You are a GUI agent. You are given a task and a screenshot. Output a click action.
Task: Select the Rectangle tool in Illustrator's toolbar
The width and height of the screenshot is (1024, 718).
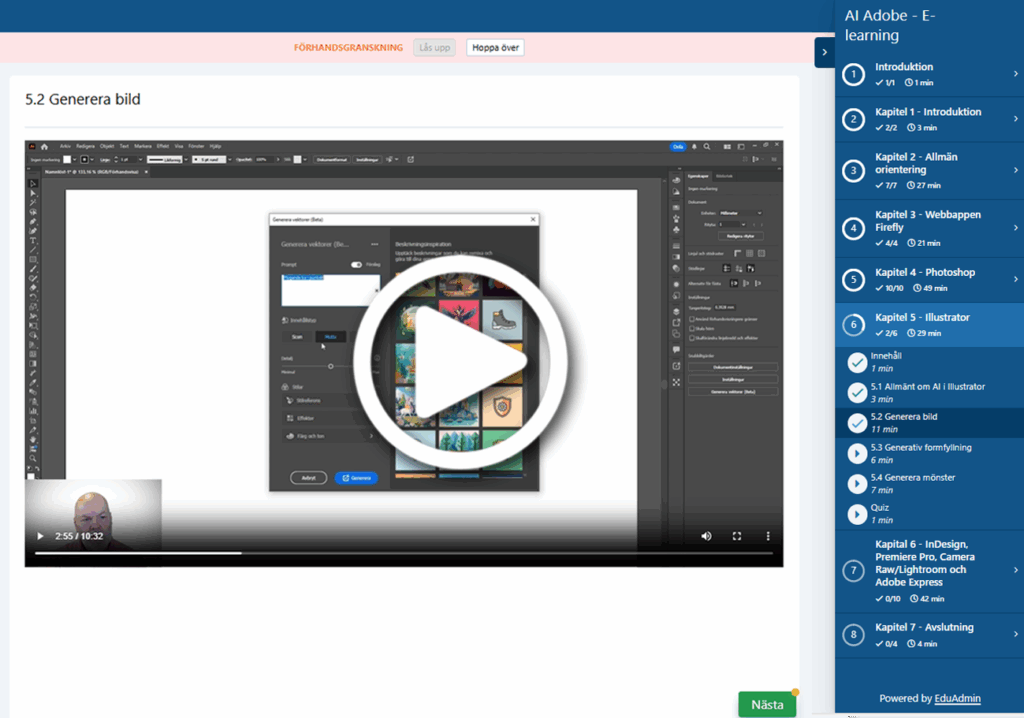point(33,259)
